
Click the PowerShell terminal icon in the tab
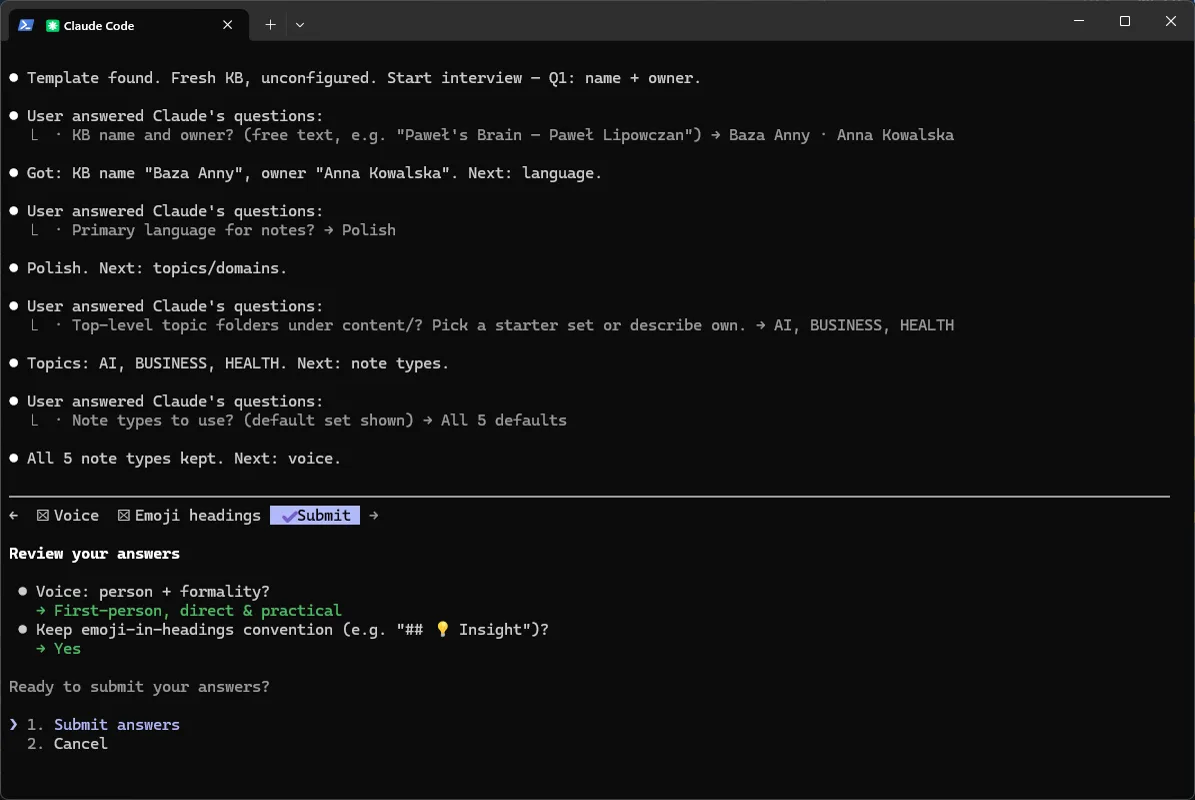[x=26, y=25]
